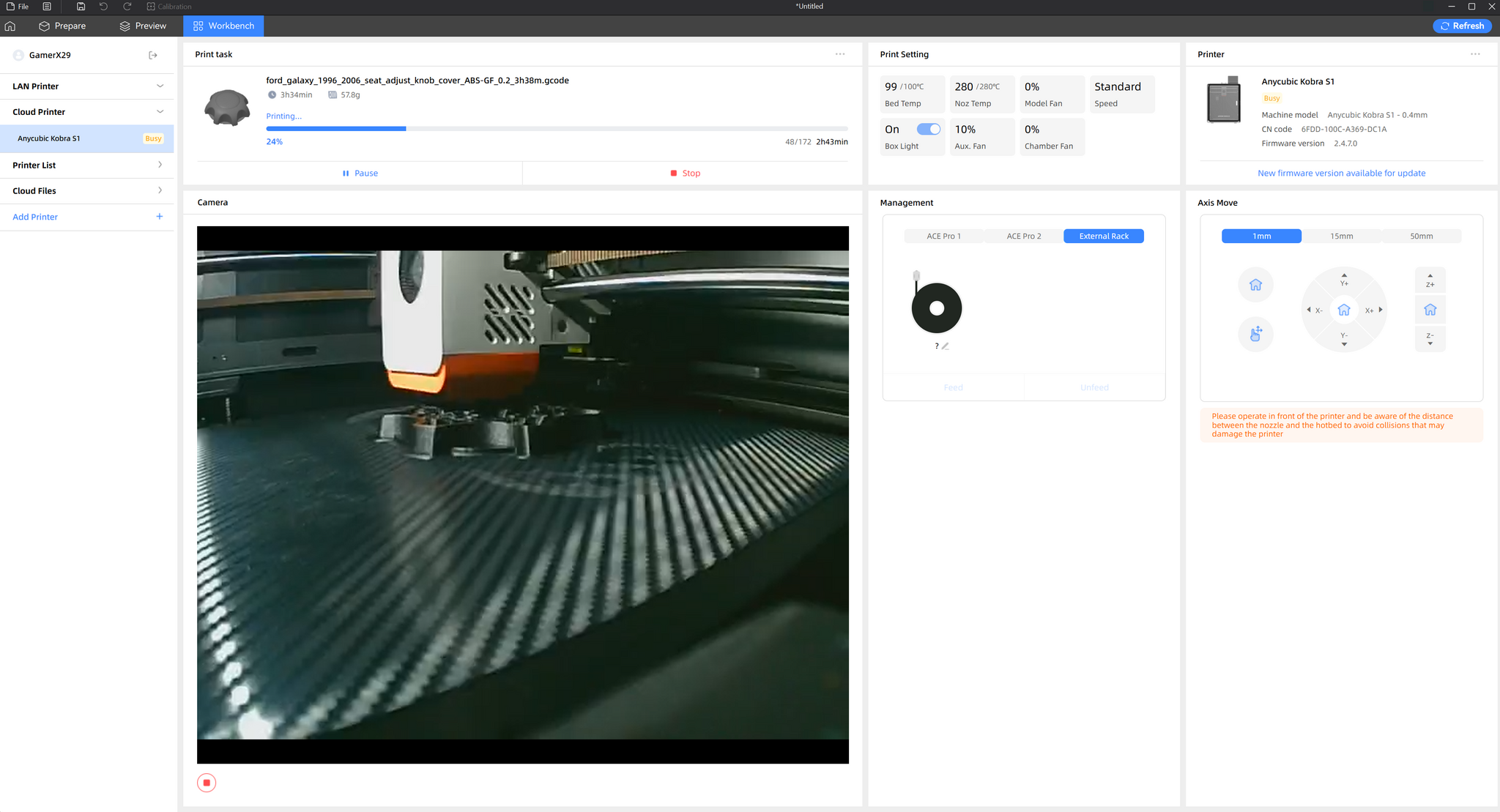
Task: Collapse the Cloud Printer section
Action: [x=160, y=111]
